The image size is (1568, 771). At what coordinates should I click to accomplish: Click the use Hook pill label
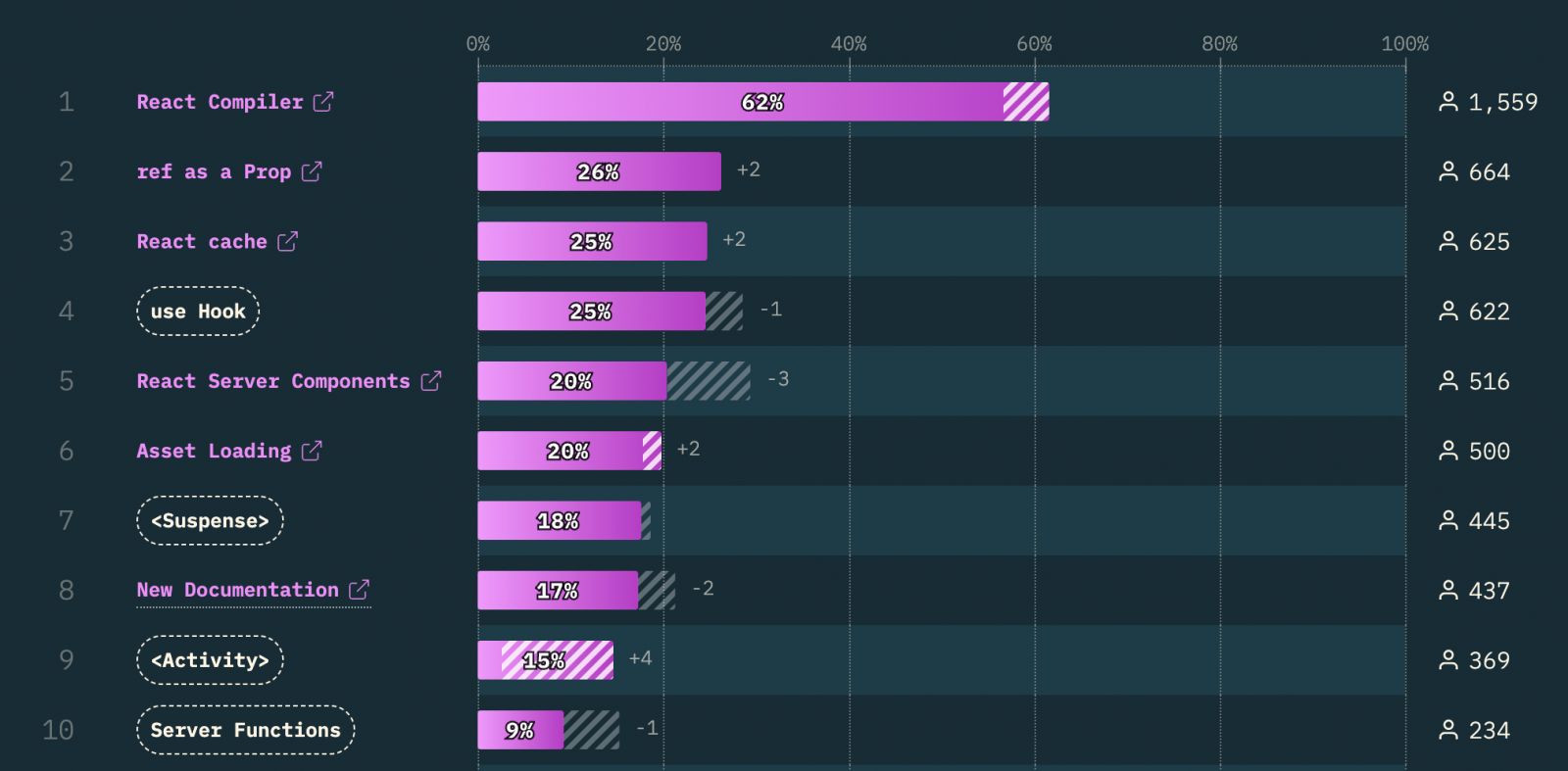pyautogui.click(x=198, y=312)
